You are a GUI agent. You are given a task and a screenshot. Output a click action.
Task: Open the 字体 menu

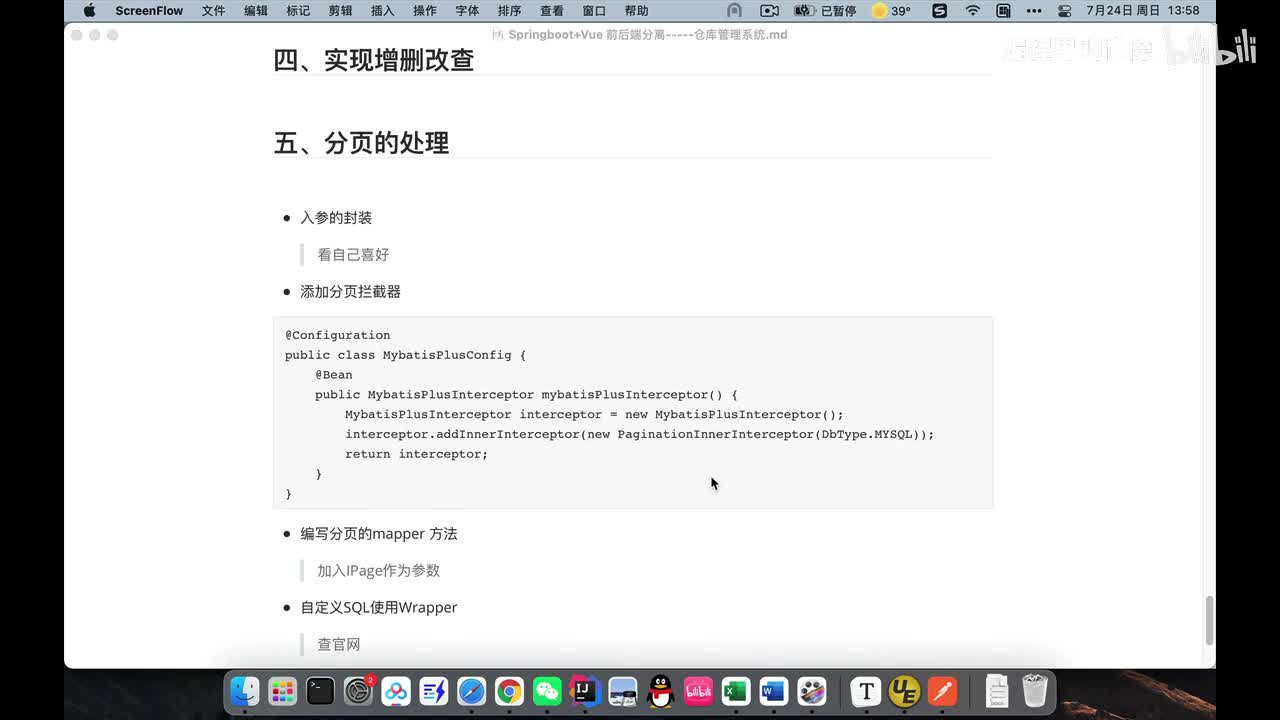pos(467,11)
